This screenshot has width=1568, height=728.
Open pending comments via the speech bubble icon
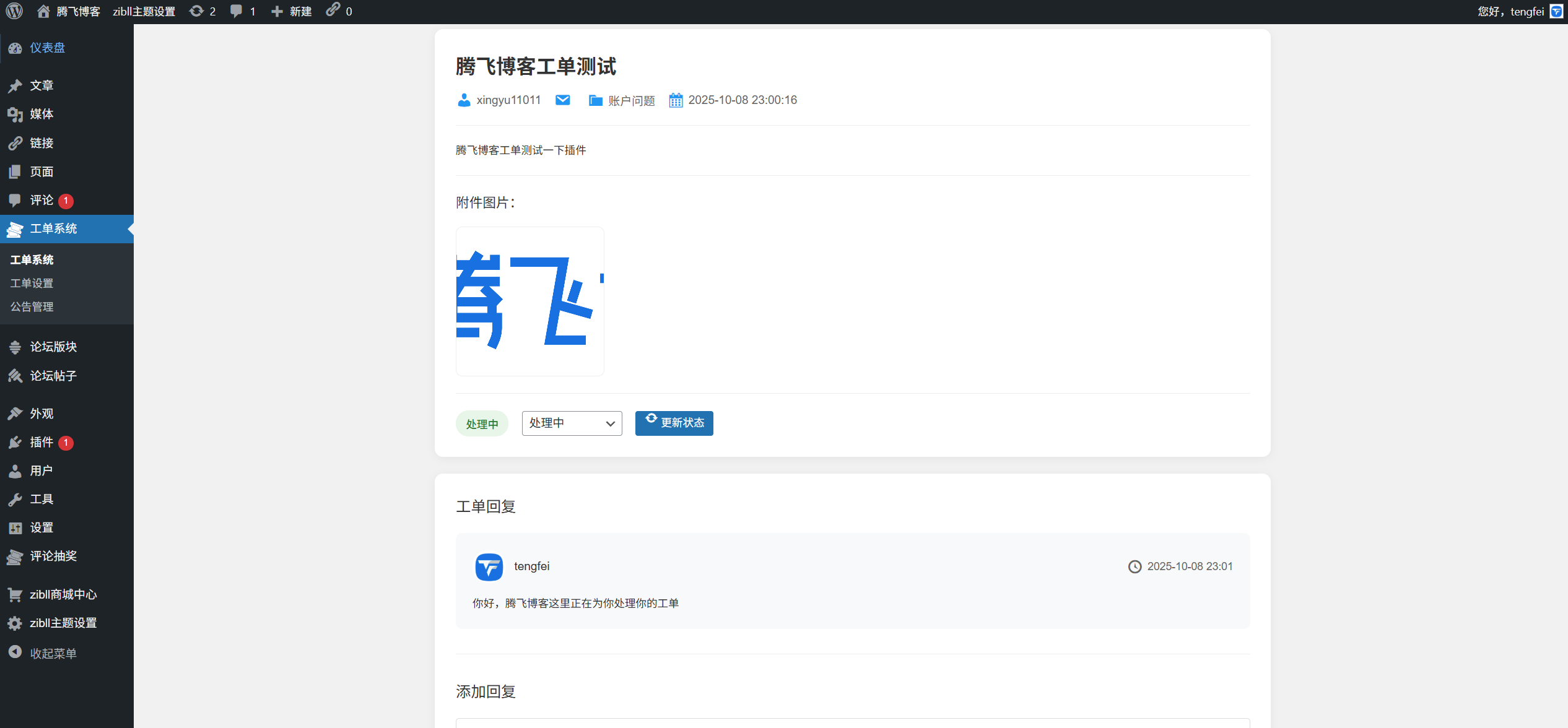click(x=237, y=11)
